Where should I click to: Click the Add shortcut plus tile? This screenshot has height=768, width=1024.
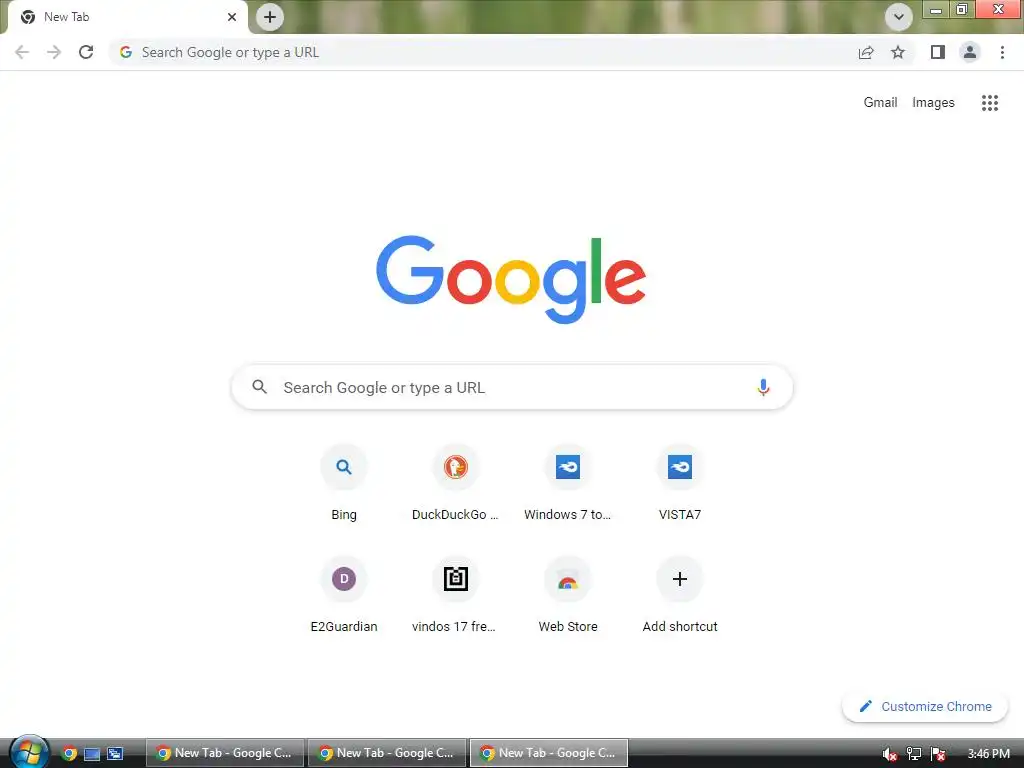tap(680, 596)
